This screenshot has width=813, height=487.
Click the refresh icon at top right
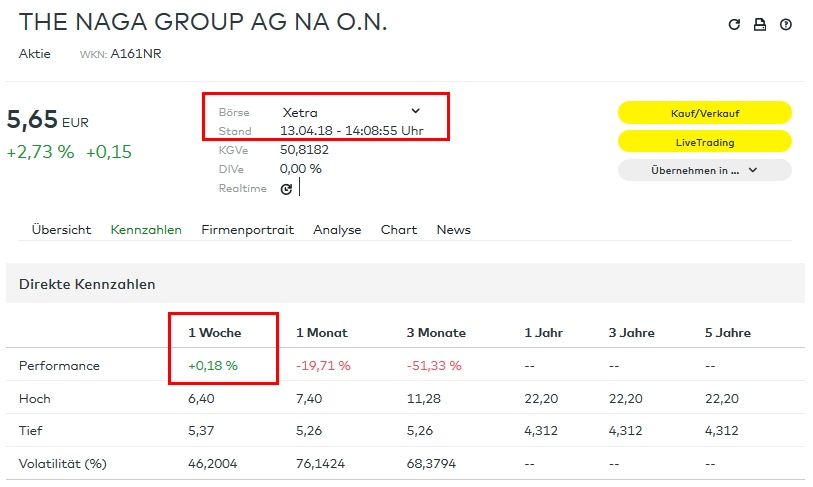click(x=734, y=25)
